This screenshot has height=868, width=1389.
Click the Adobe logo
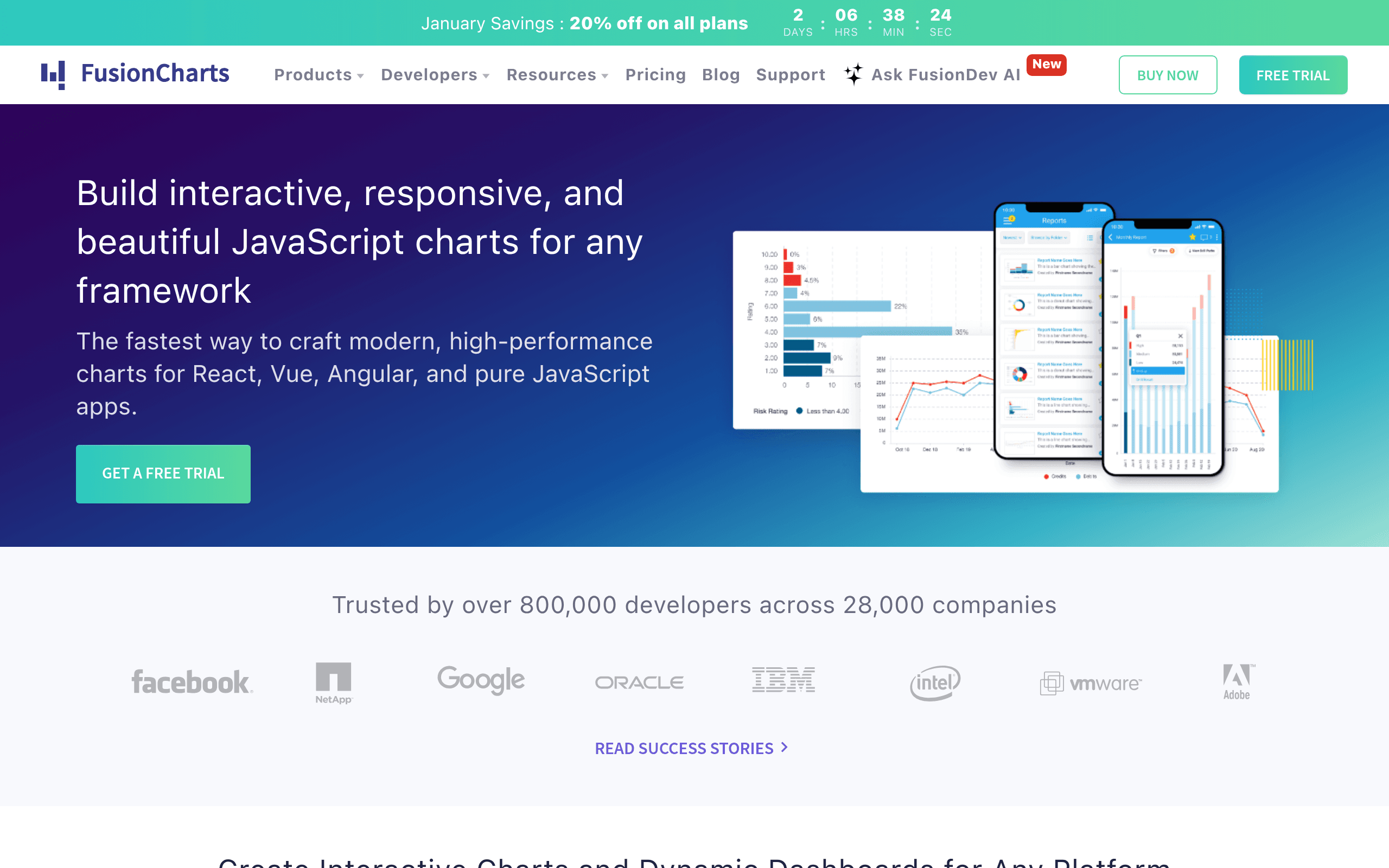(1238, 682)
